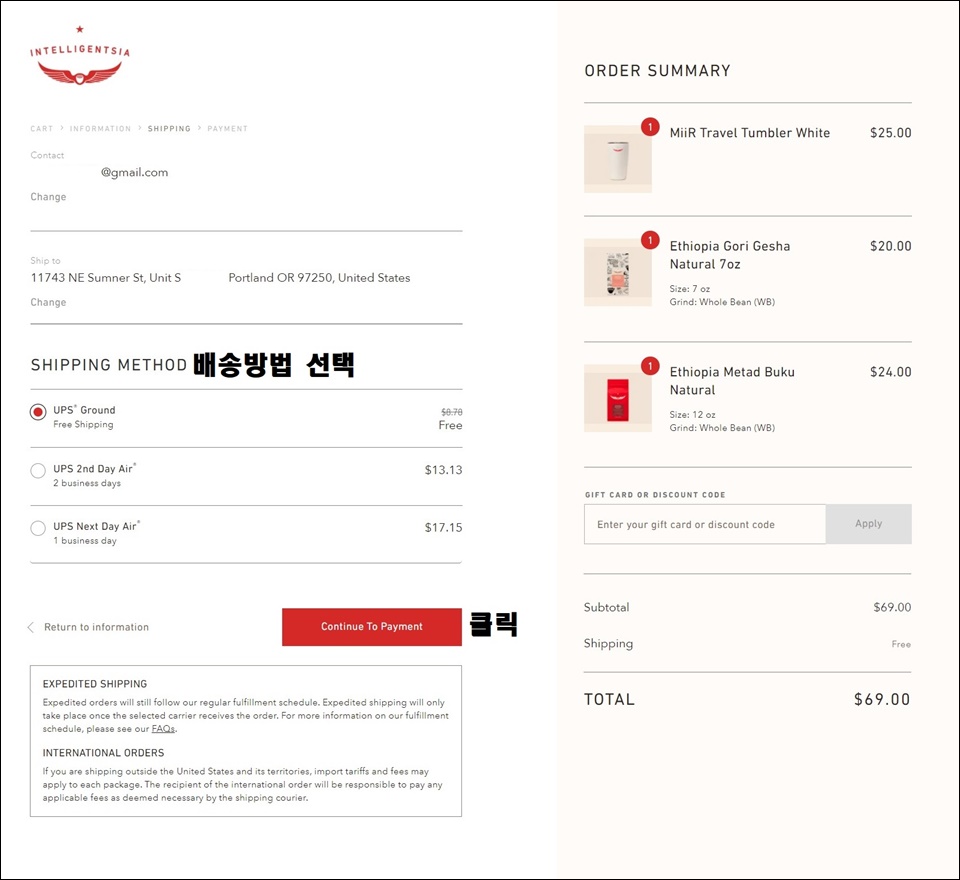Click Continue To Payment button
This screenshot has width=960, height=880.
click(372, 626)
